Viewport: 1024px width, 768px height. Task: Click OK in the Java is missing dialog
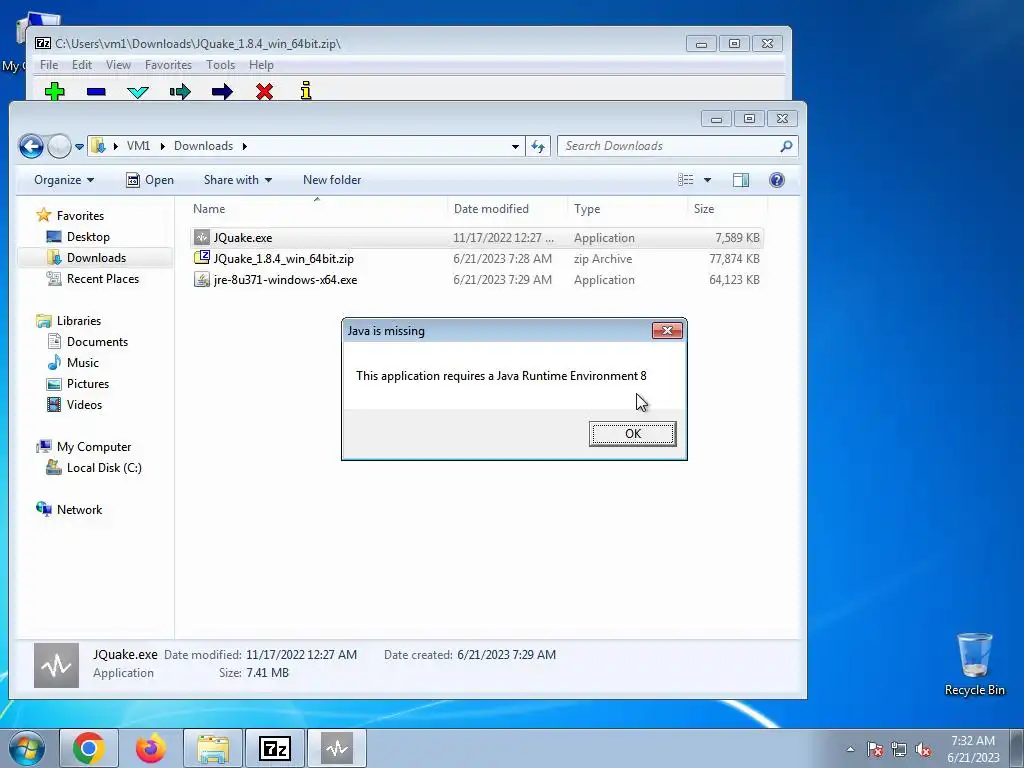tap(632, 434)
